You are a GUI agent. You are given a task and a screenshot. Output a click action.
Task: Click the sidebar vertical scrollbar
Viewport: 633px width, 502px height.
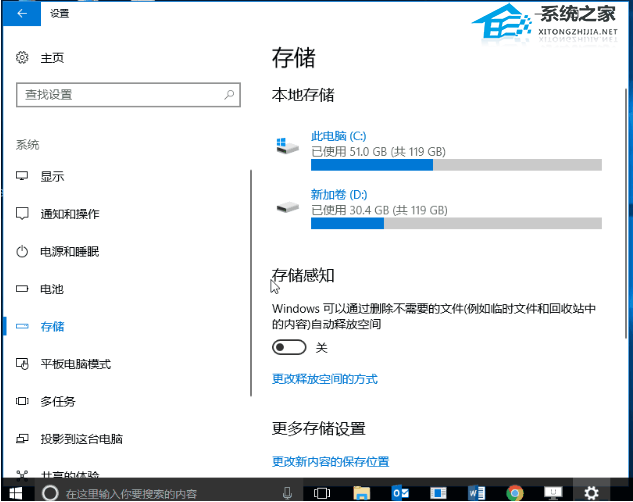(x=251, y=282)
